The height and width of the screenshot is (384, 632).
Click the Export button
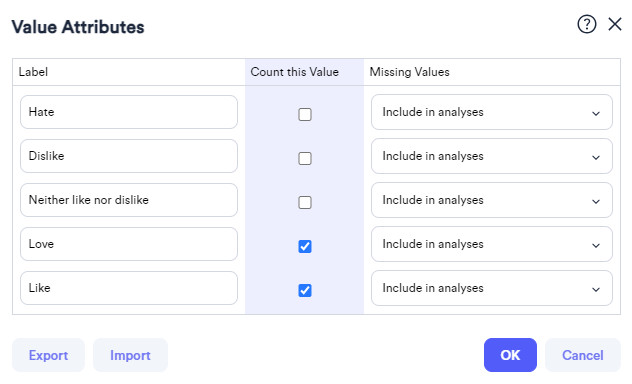(x=48, y=355)
